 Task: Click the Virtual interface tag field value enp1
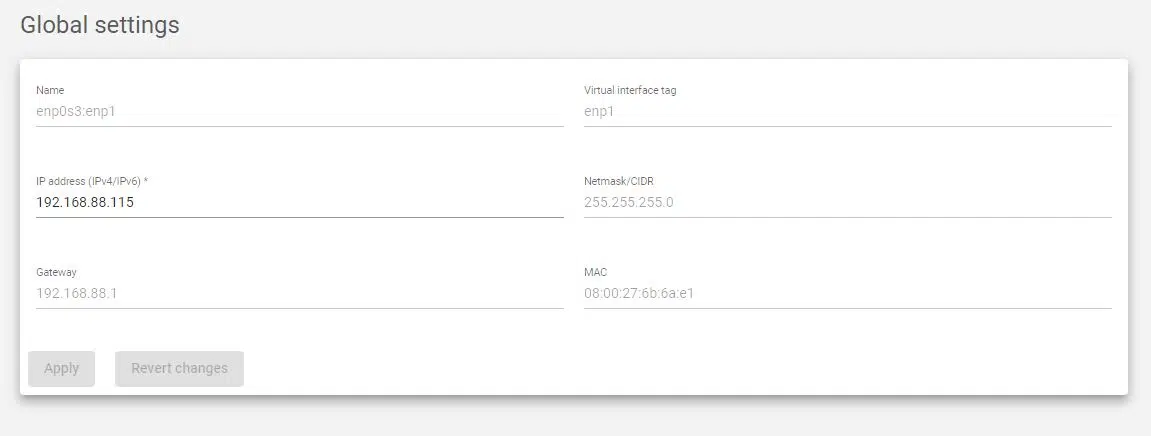pos(599,111)
